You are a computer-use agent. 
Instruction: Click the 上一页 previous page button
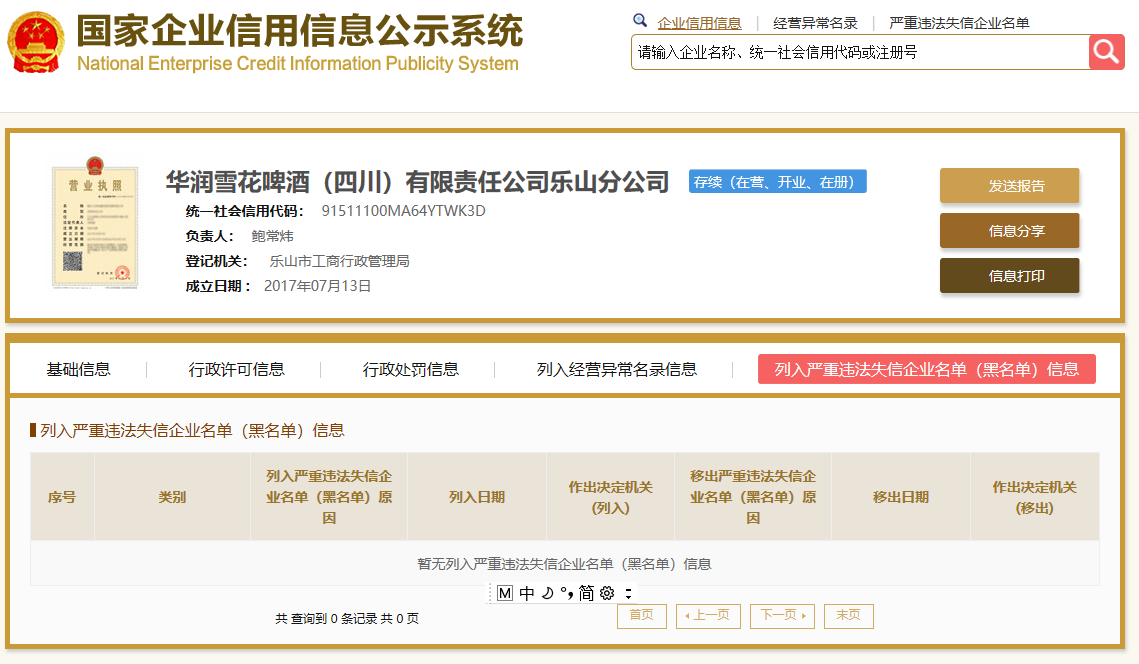[x=708, y=615]
